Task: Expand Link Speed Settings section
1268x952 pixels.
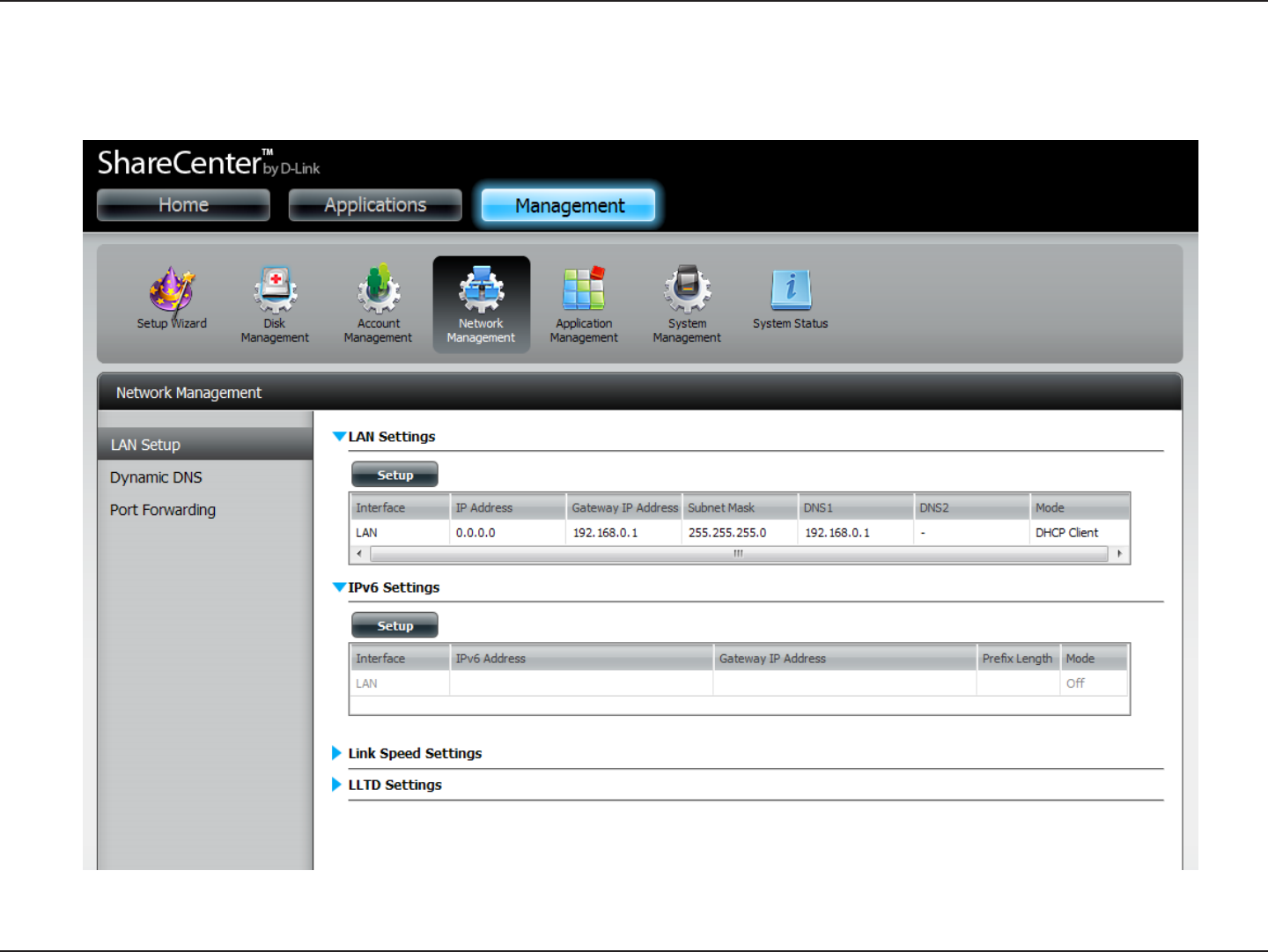Action: 336,753
